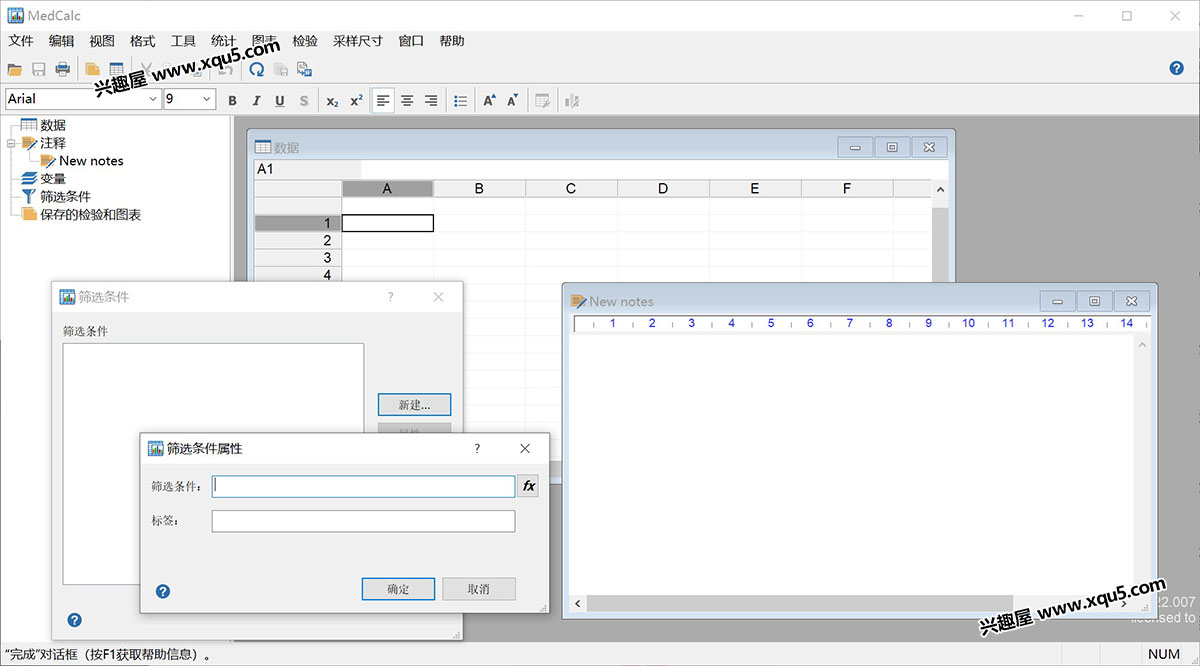Select 变量 in the tree
Viewport: 1200px width, 666px height.
[53, 179]
